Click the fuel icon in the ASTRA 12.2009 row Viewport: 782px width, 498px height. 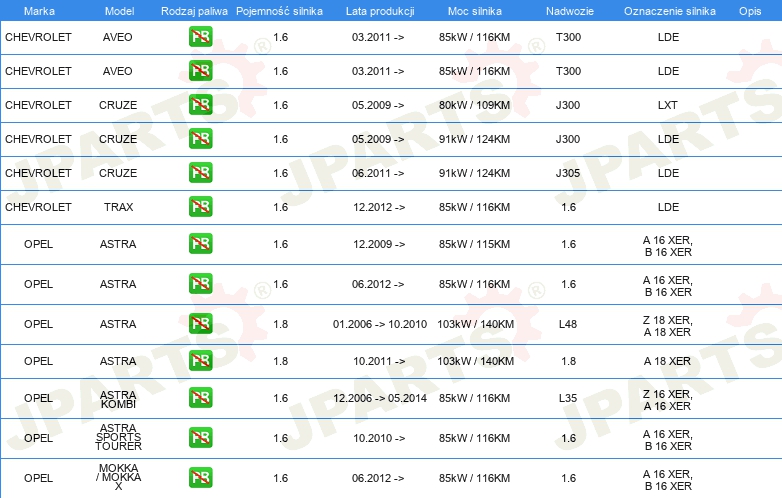pos(200,244)
